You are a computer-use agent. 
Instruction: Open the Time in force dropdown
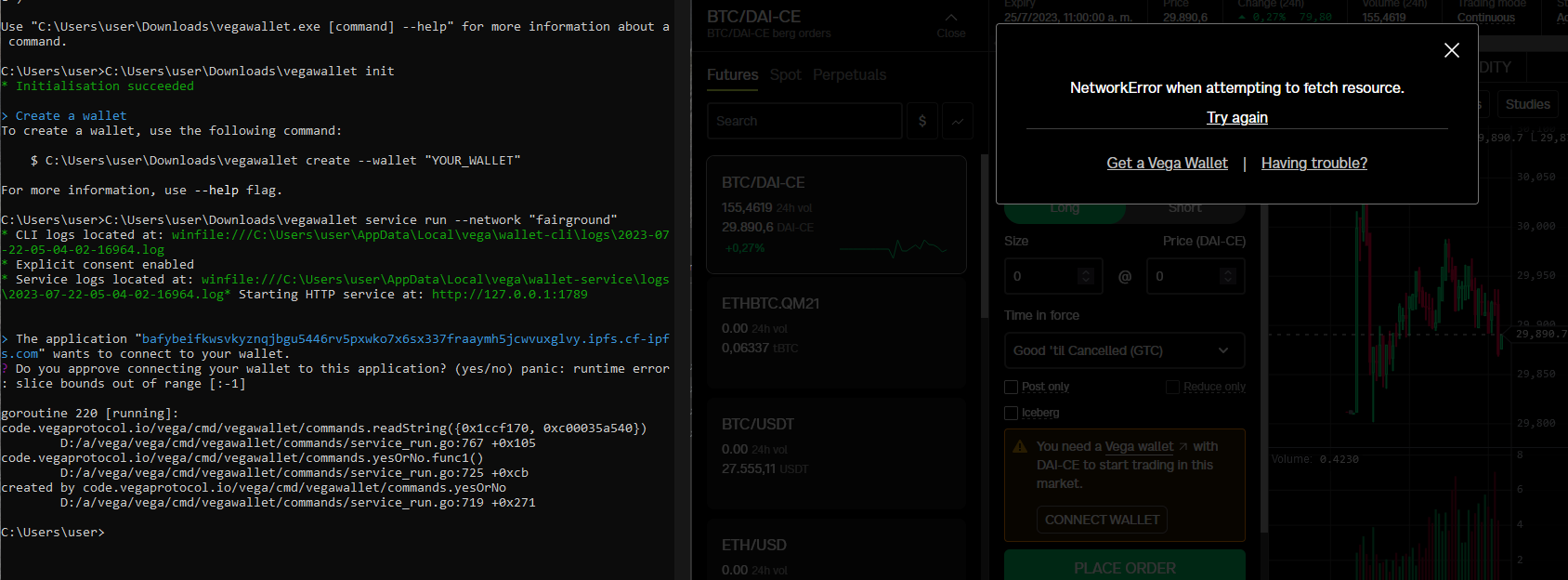click(x=1124, y=350)
